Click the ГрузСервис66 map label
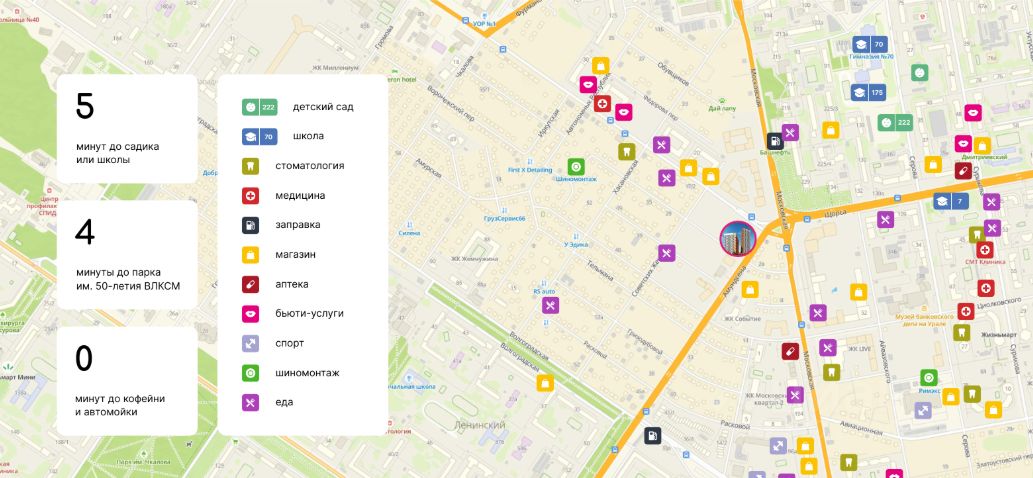1033x478 pixels. coord(503,218)
